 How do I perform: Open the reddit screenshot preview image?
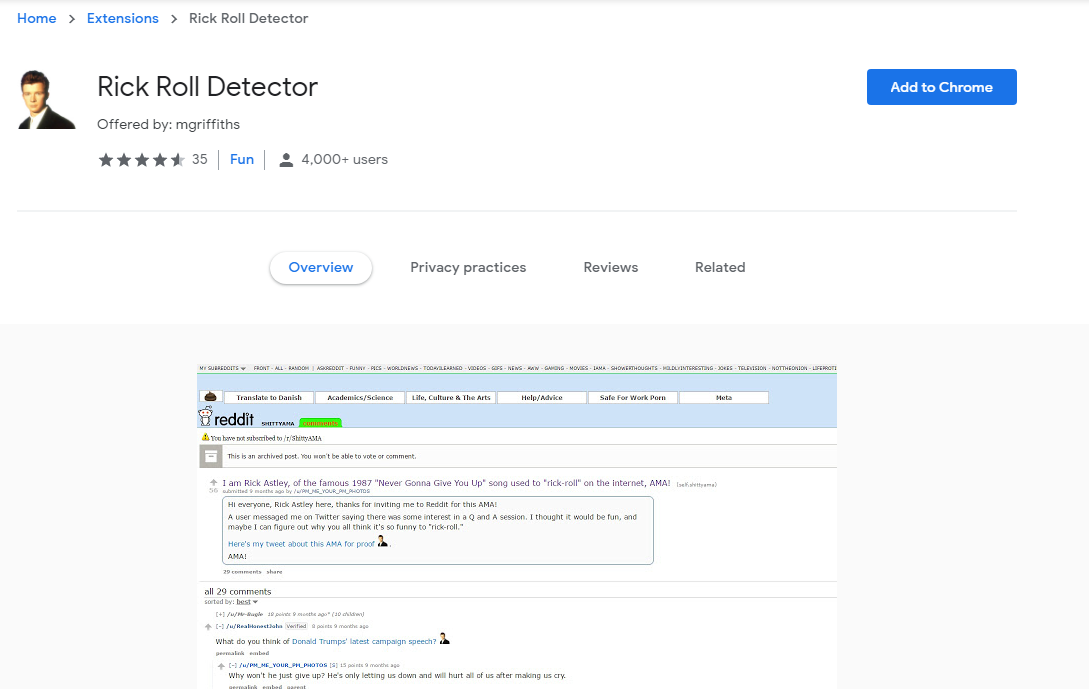(517, 526)
